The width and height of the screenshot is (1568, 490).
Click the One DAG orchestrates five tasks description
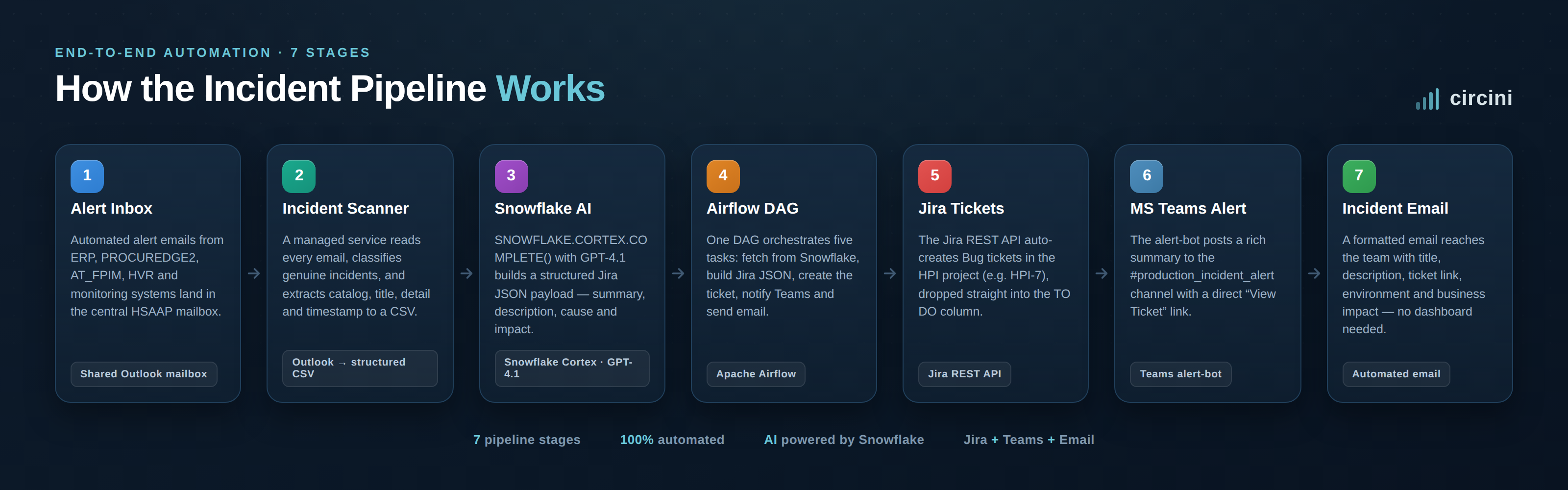pos(783,276)
